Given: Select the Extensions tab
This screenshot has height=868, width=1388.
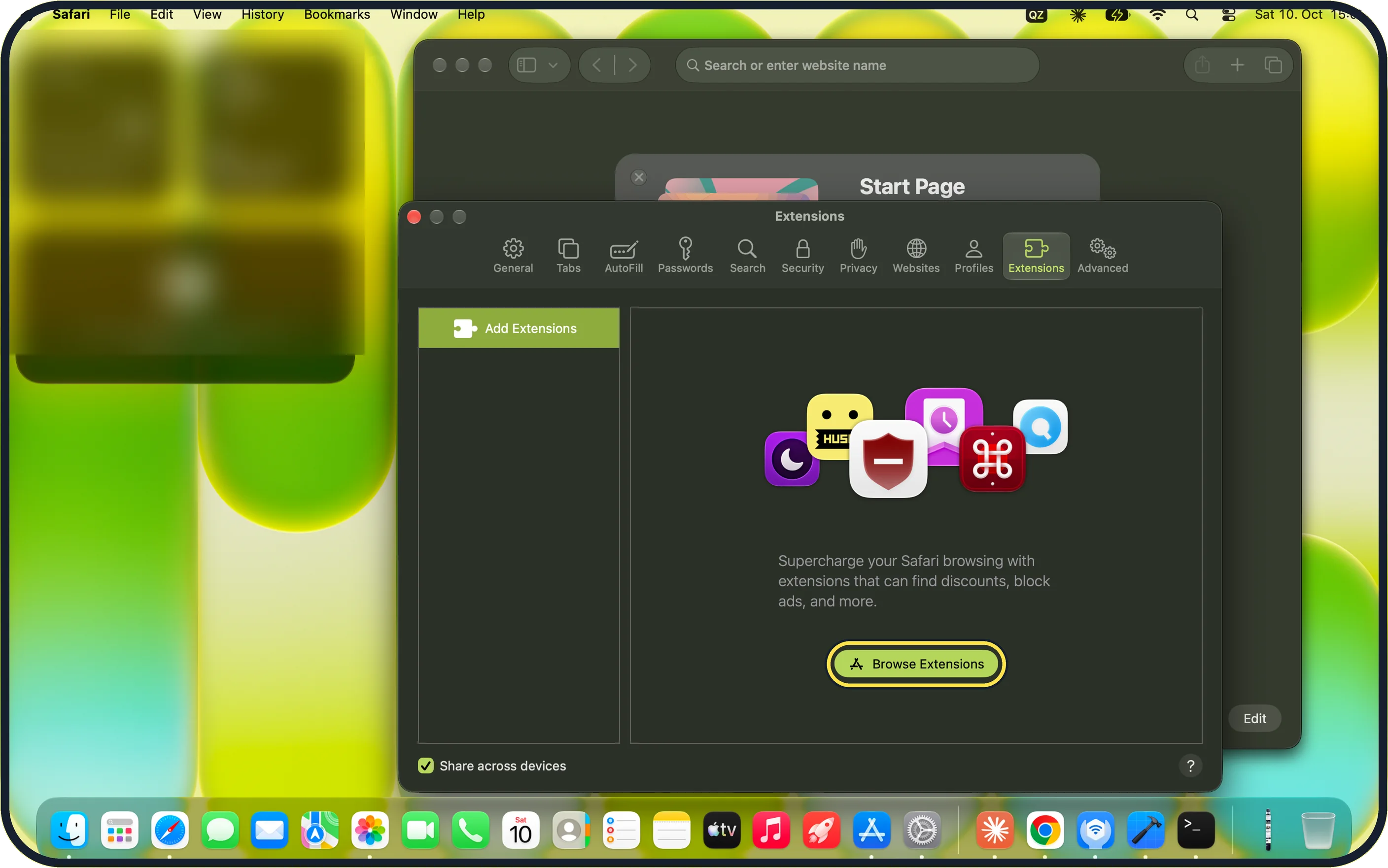Looking at the screenshot, I should [1036, 256].
